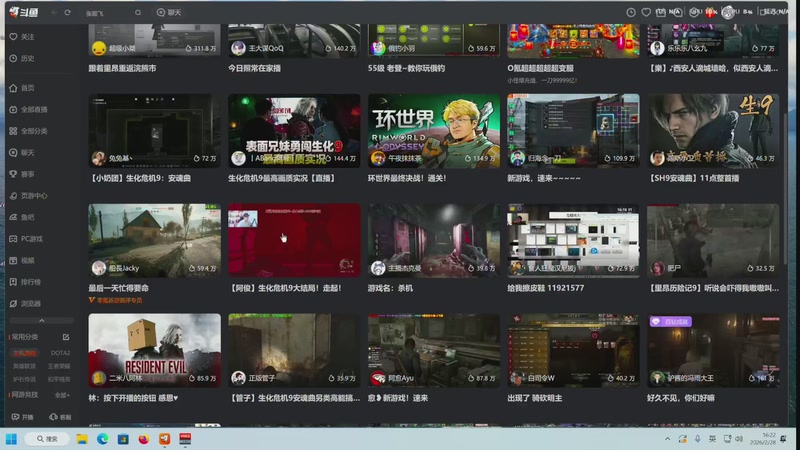Click streamer avatar of 正版管子
800x450 pixels.
coord(238,378)
